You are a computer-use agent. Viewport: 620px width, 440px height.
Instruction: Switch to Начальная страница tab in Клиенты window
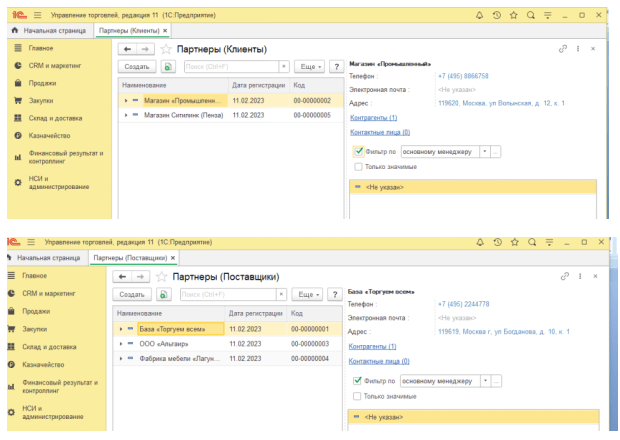[49, 30]
